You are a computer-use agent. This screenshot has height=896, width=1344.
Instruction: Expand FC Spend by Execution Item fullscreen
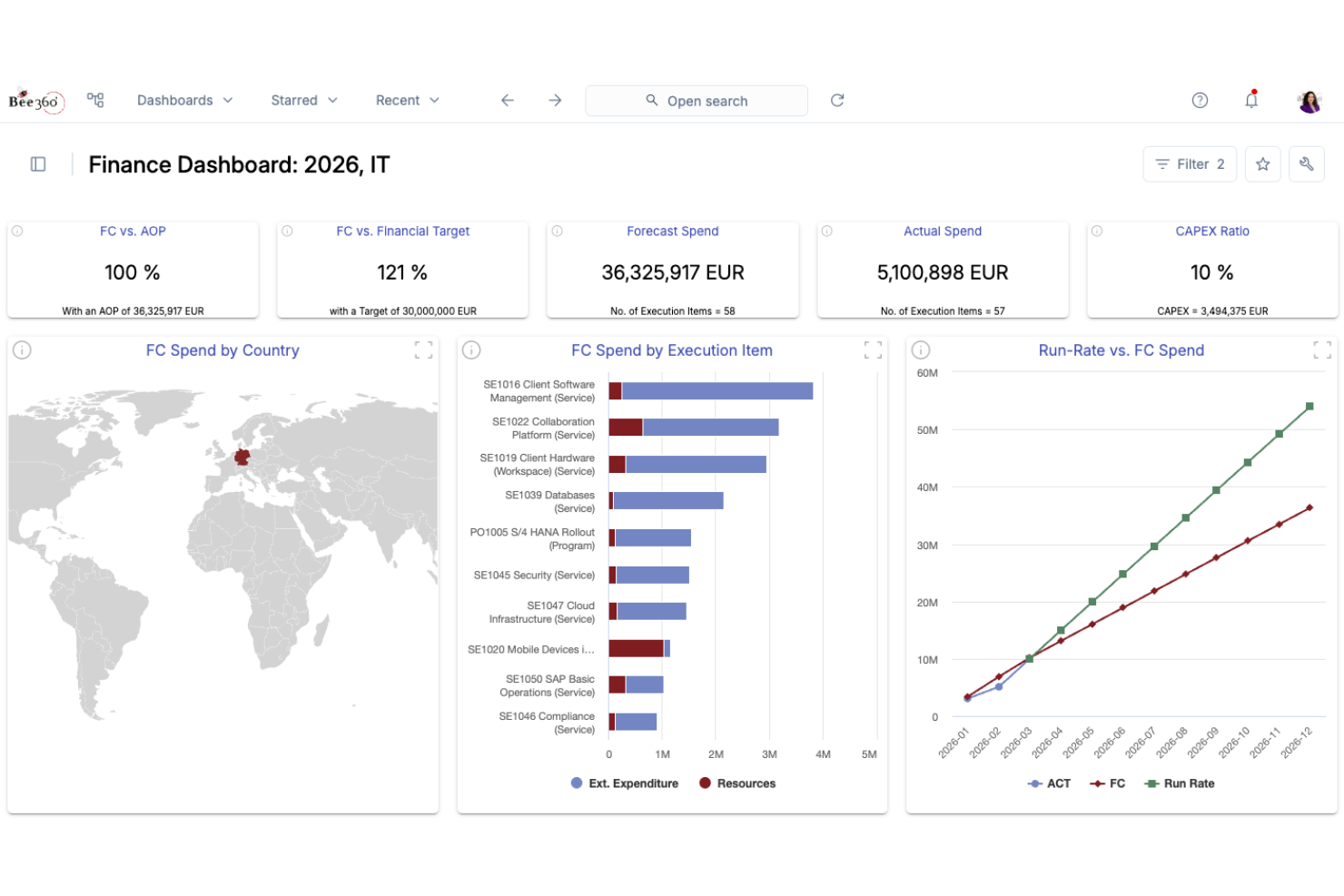tap(873, 350)
